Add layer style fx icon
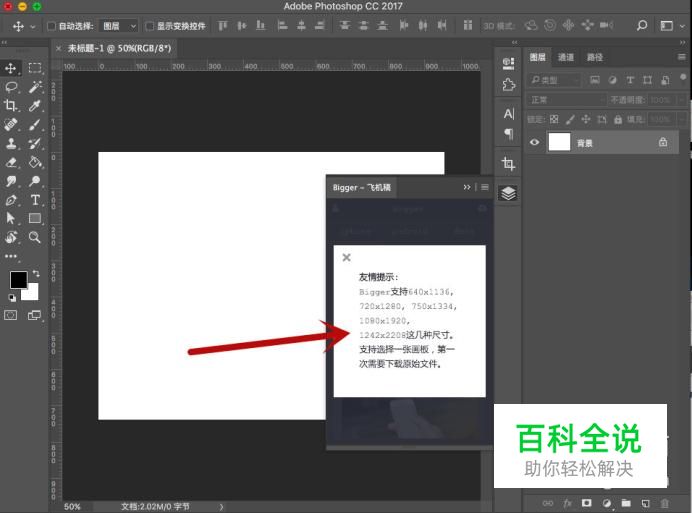 point(567,503)
